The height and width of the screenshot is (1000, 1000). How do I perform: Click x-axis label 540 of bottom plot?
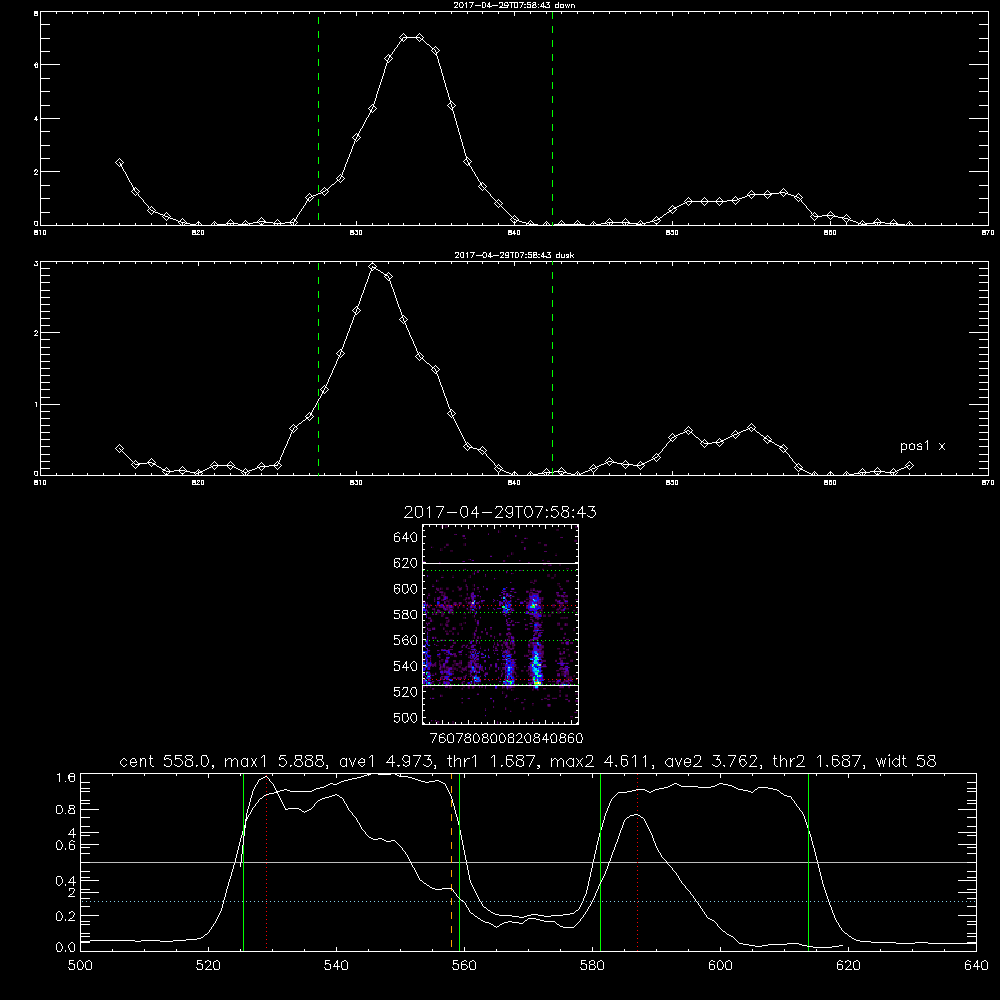[x=336, y=966]
